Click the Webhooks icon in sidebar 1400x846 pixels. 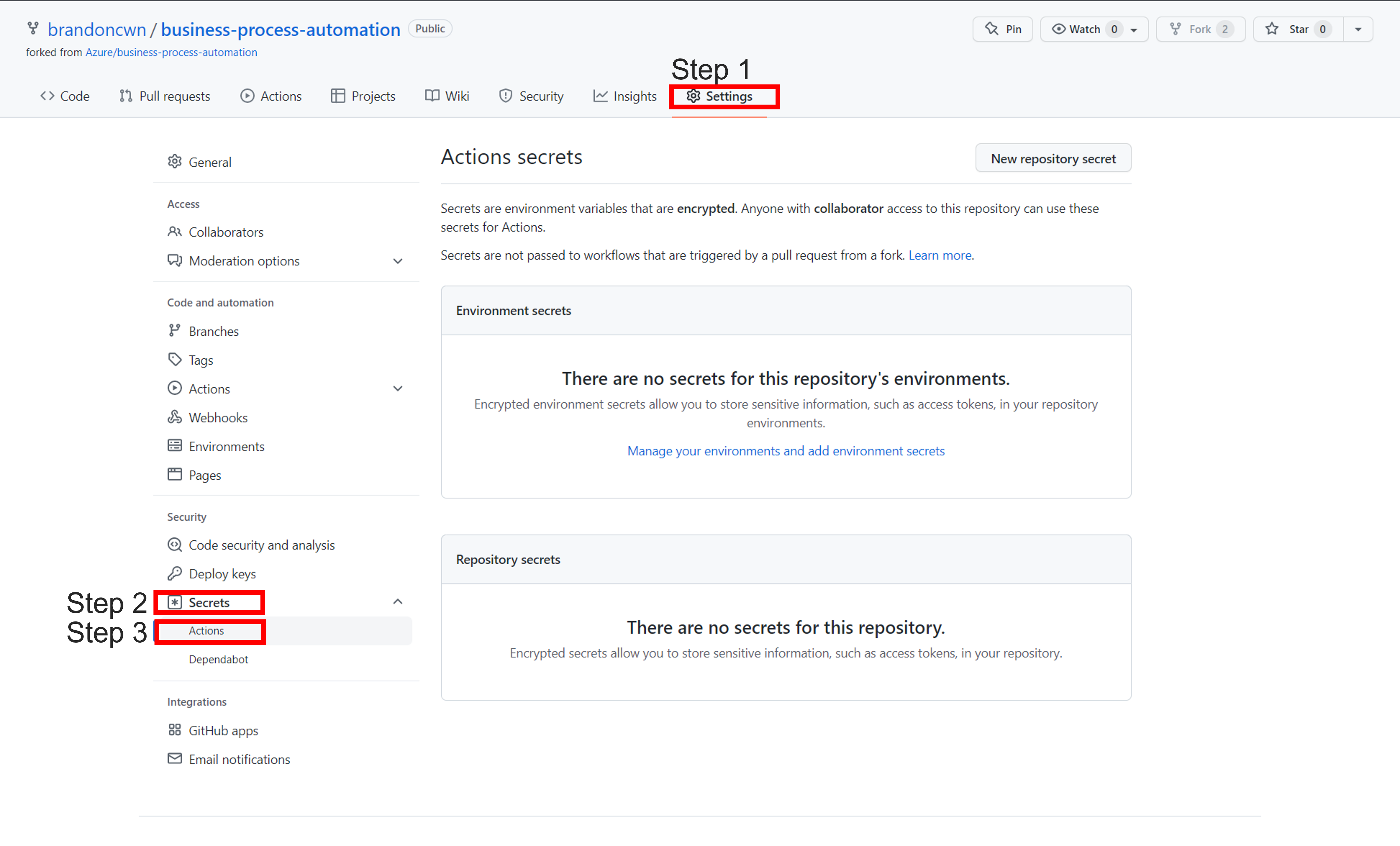174,418
